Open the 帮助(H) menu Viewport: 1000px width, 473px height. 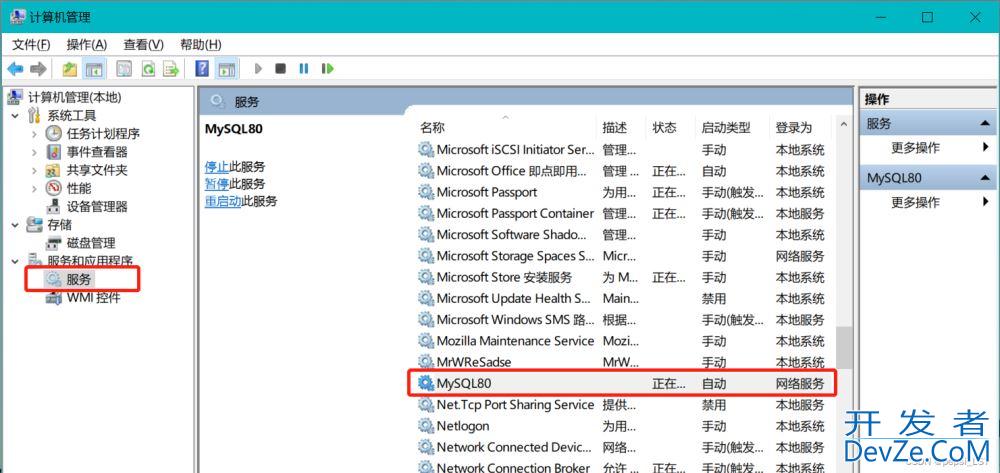201,45
